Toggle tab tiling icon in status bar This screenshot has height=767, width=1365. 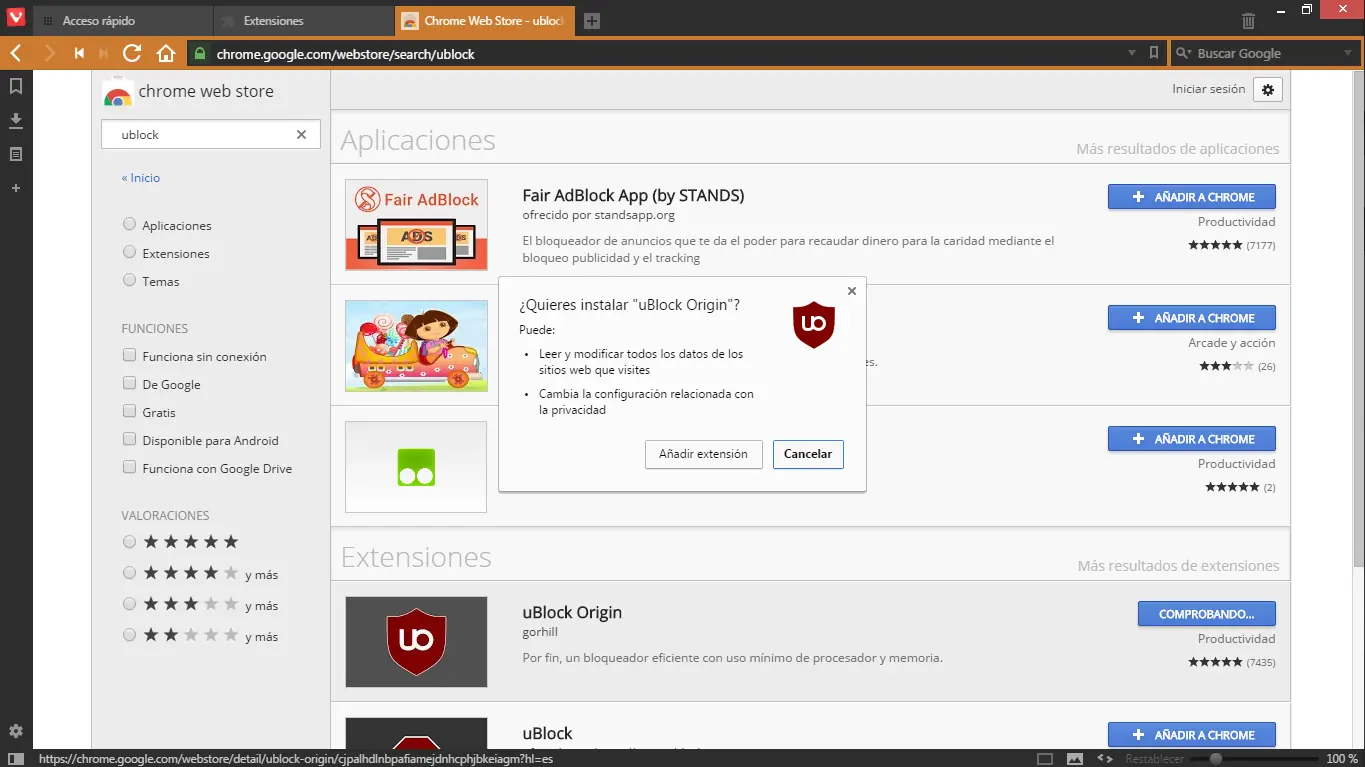pyautogui.click(x=1045, y=759)
